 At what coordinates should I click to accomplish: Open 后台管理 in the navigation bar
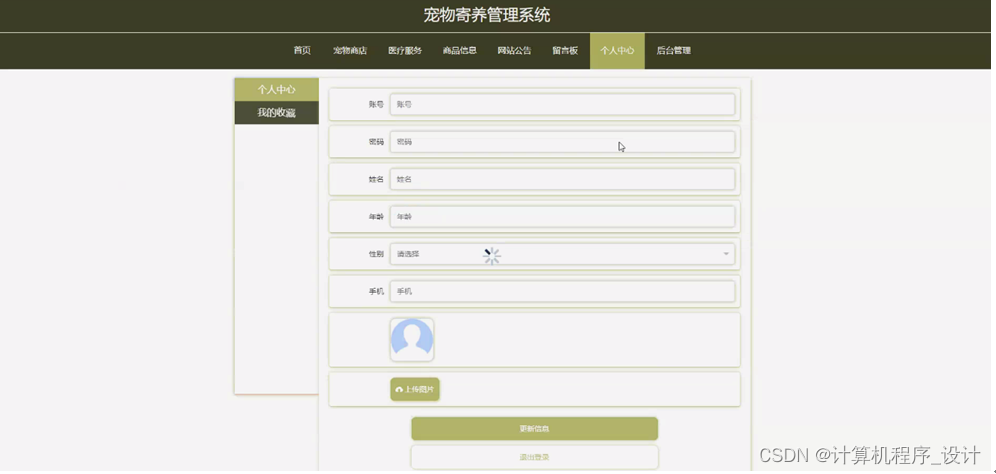pos(673,51)
